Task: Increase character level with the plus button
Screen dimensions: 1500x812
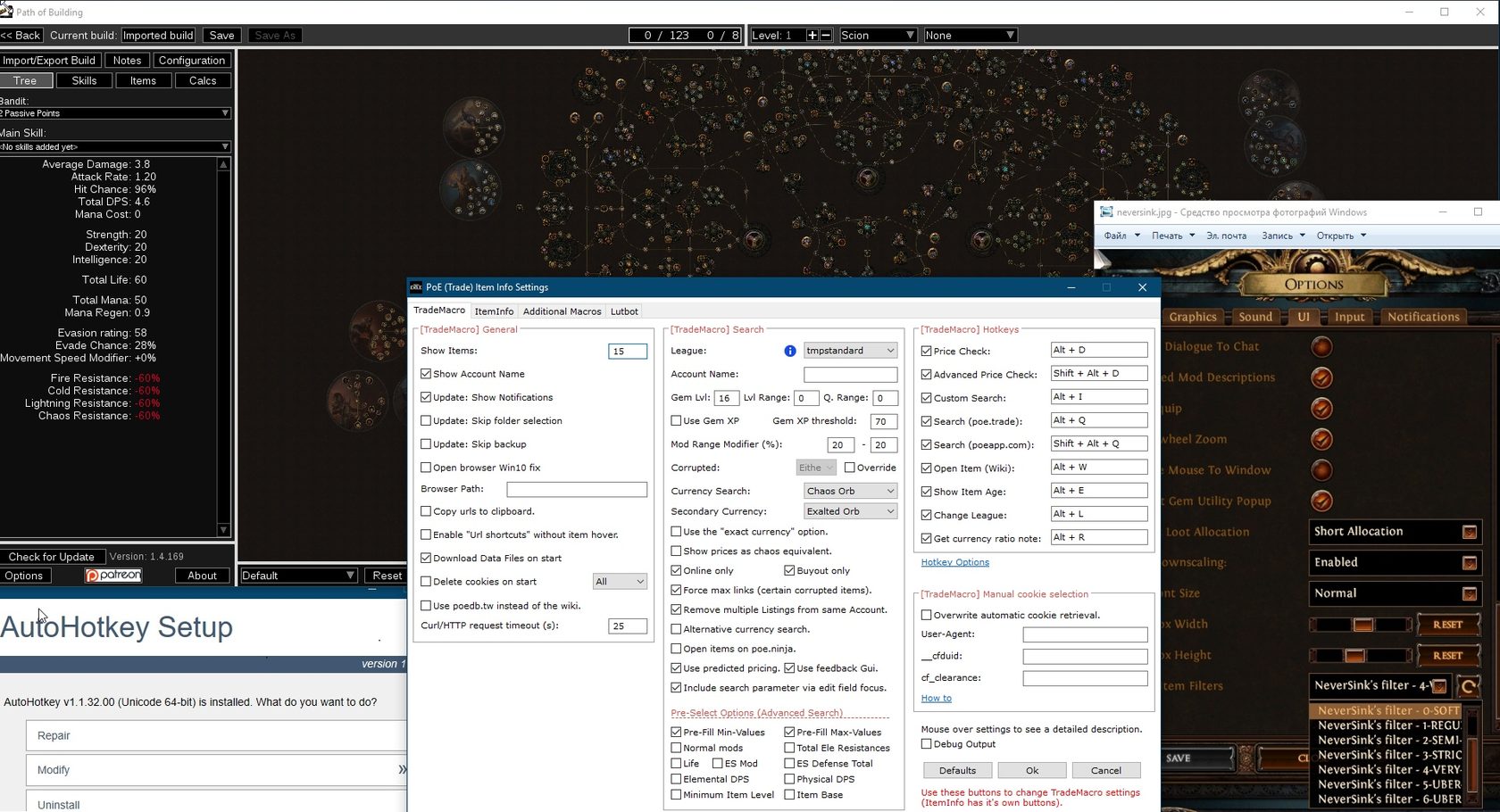Action: pos(812,36)
